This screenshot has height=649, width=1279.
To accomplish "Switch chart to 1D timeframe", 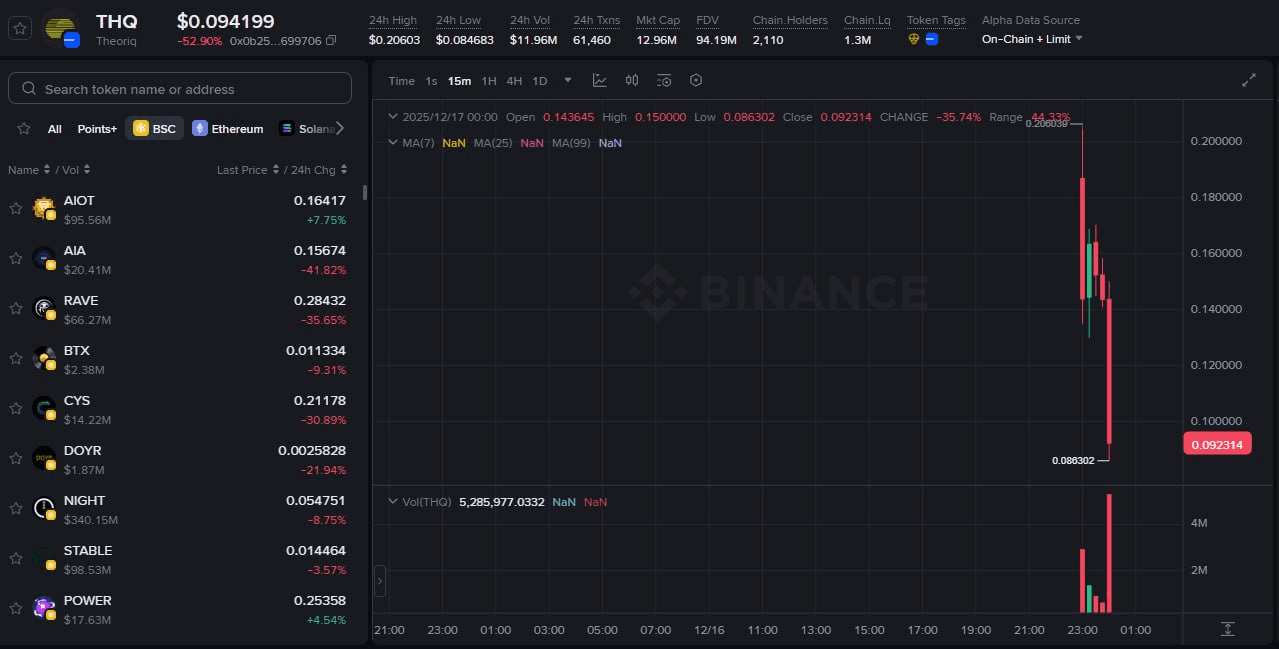I will pos(539,81).
